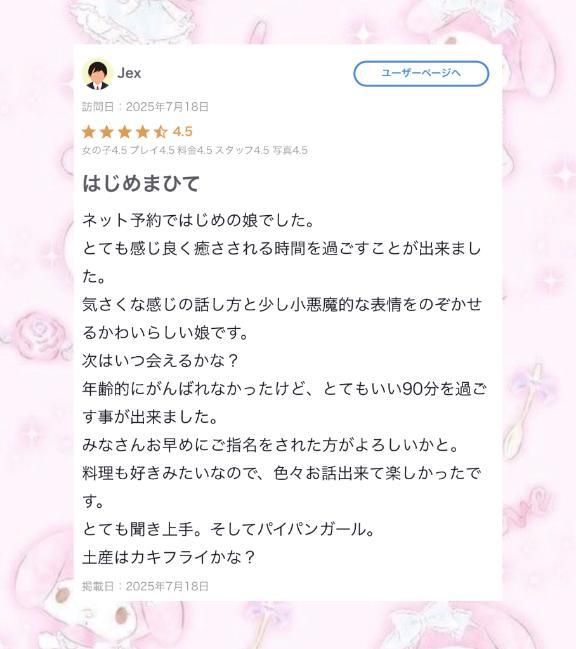Click the 女の子4.5 sub-rating
Image resolution: width=576 pixels, height=649 pixels.
point(104,150)
